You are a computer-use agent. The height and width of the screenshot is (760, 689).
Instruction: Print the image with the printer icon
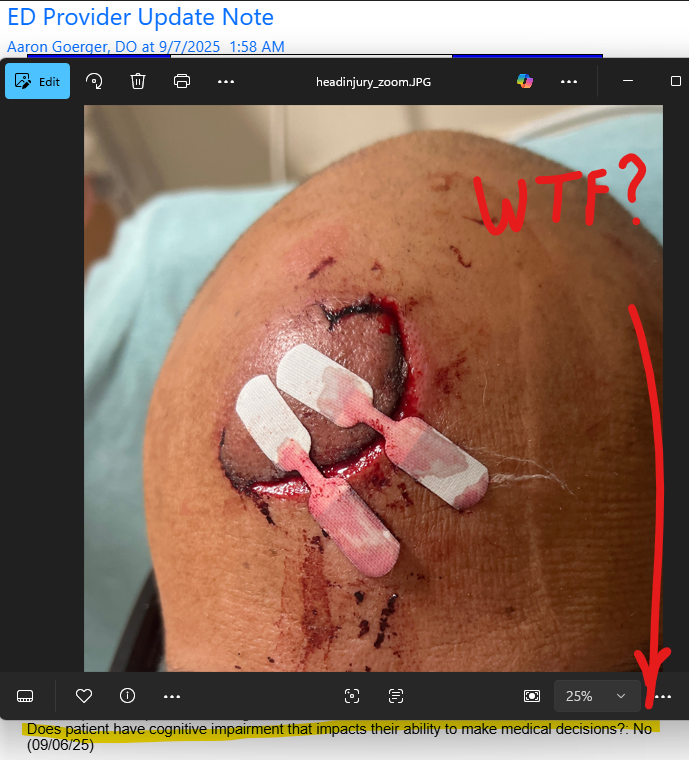[182, 81]
